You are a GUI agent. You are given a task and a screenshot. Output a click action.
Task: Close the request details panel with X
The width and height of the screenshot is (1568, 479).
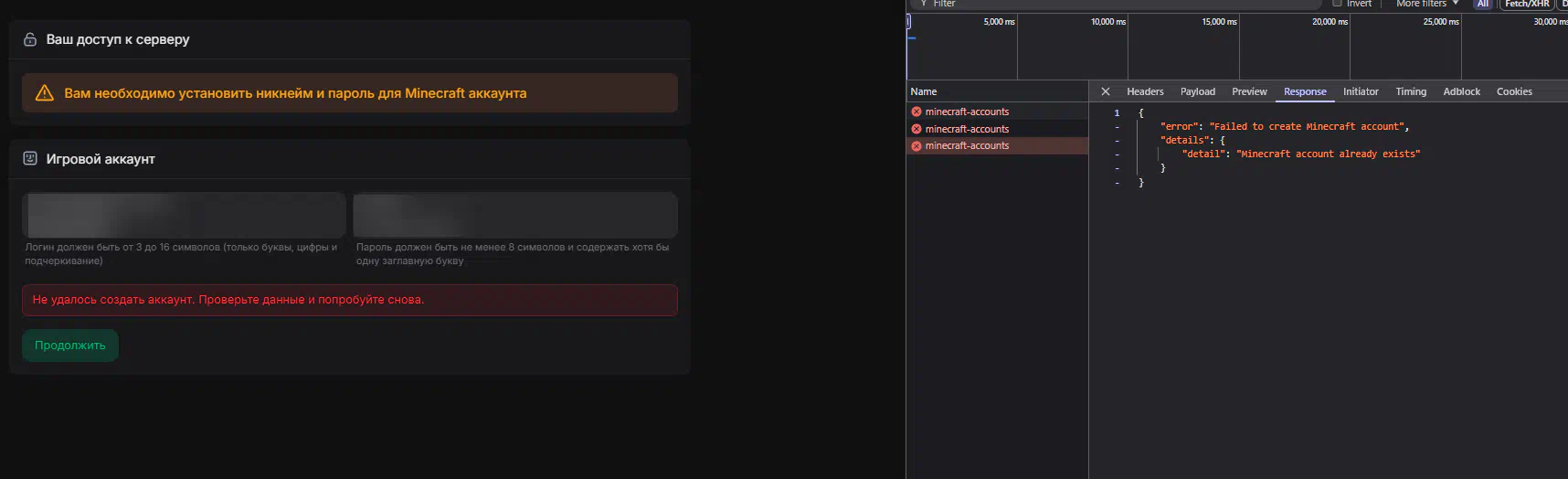click(1105, 91)
